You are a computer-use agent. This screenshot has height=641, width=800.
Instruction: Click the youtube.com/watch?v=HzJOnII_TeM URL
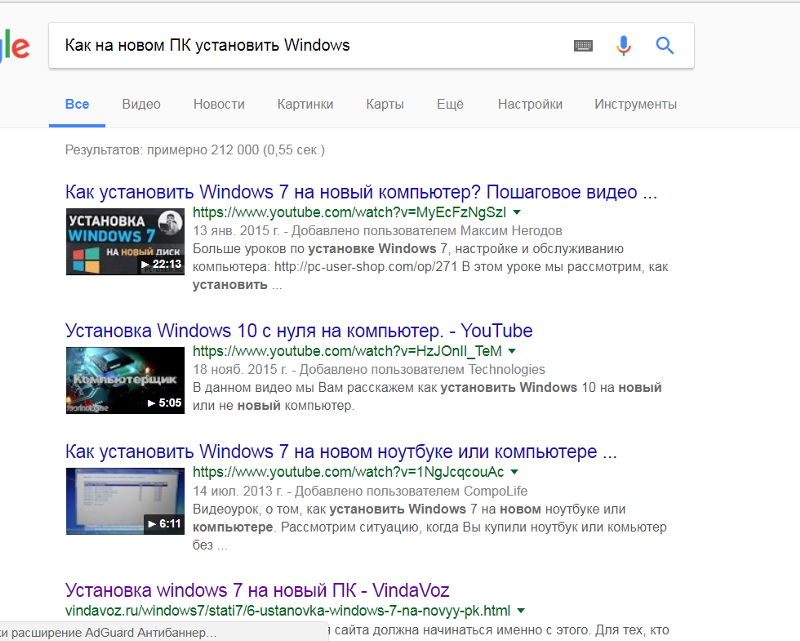[x=347, y=351]
